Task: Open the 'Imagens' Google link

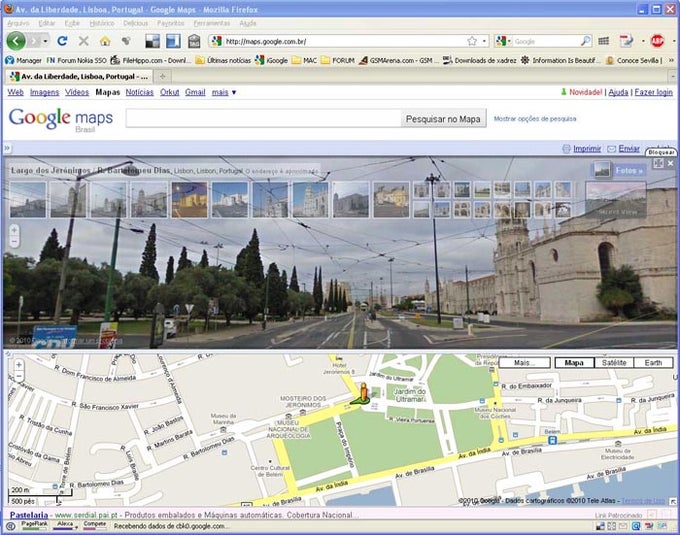Action: [x=44, y=92]
